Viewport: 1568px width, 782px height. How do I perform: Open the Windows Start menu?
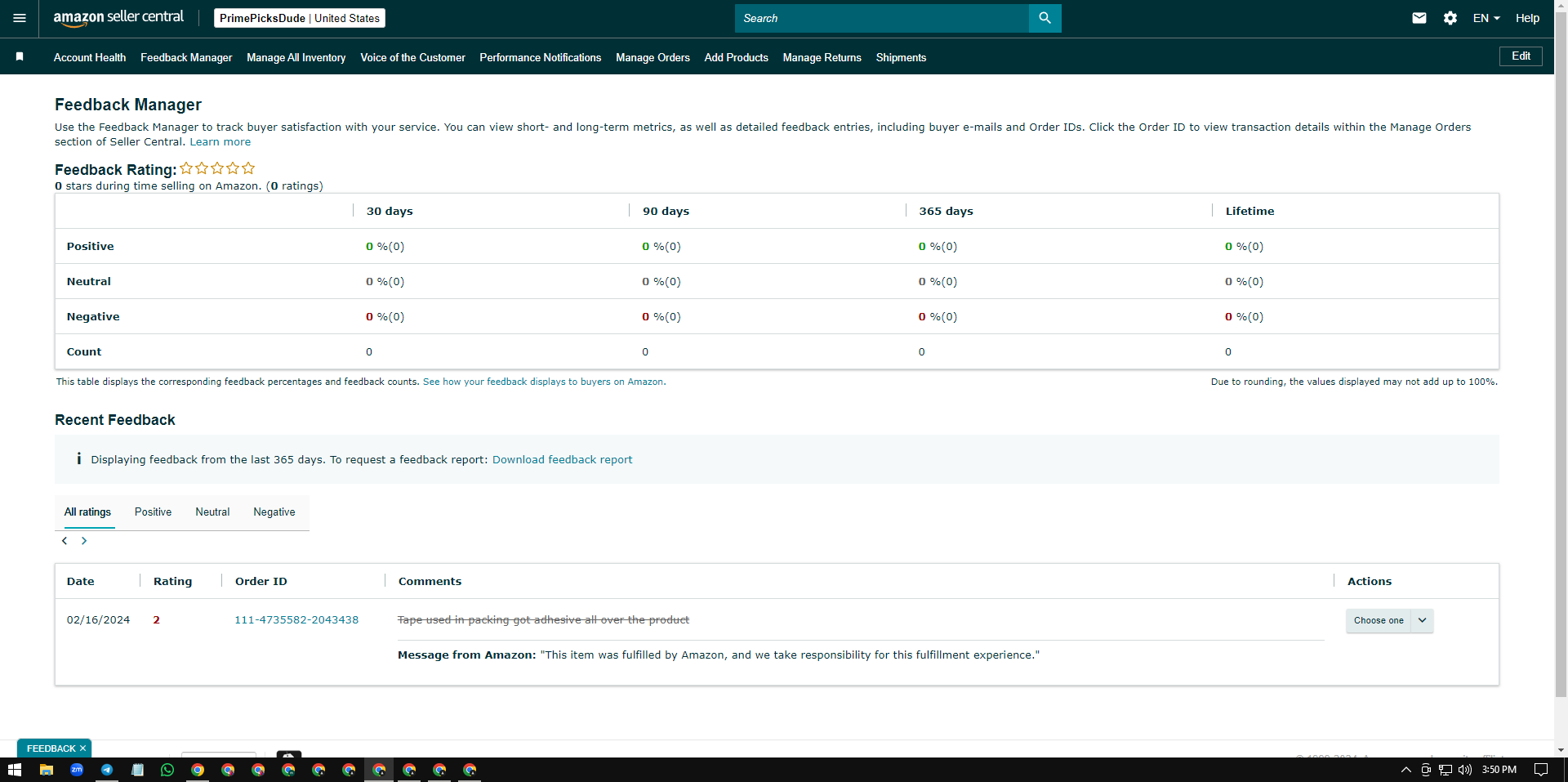[14, 770]
